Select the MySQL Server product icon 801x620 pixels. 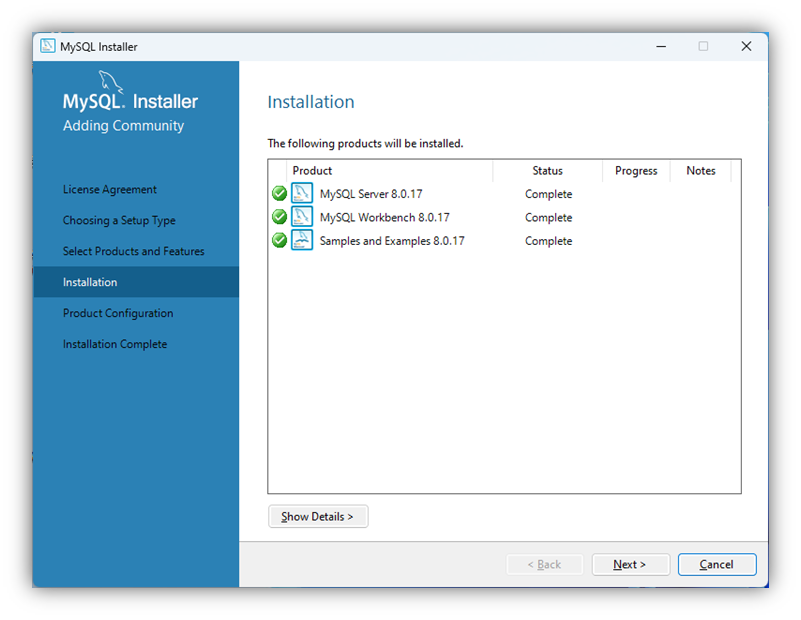pyautogui.click(x=302, y=193)
